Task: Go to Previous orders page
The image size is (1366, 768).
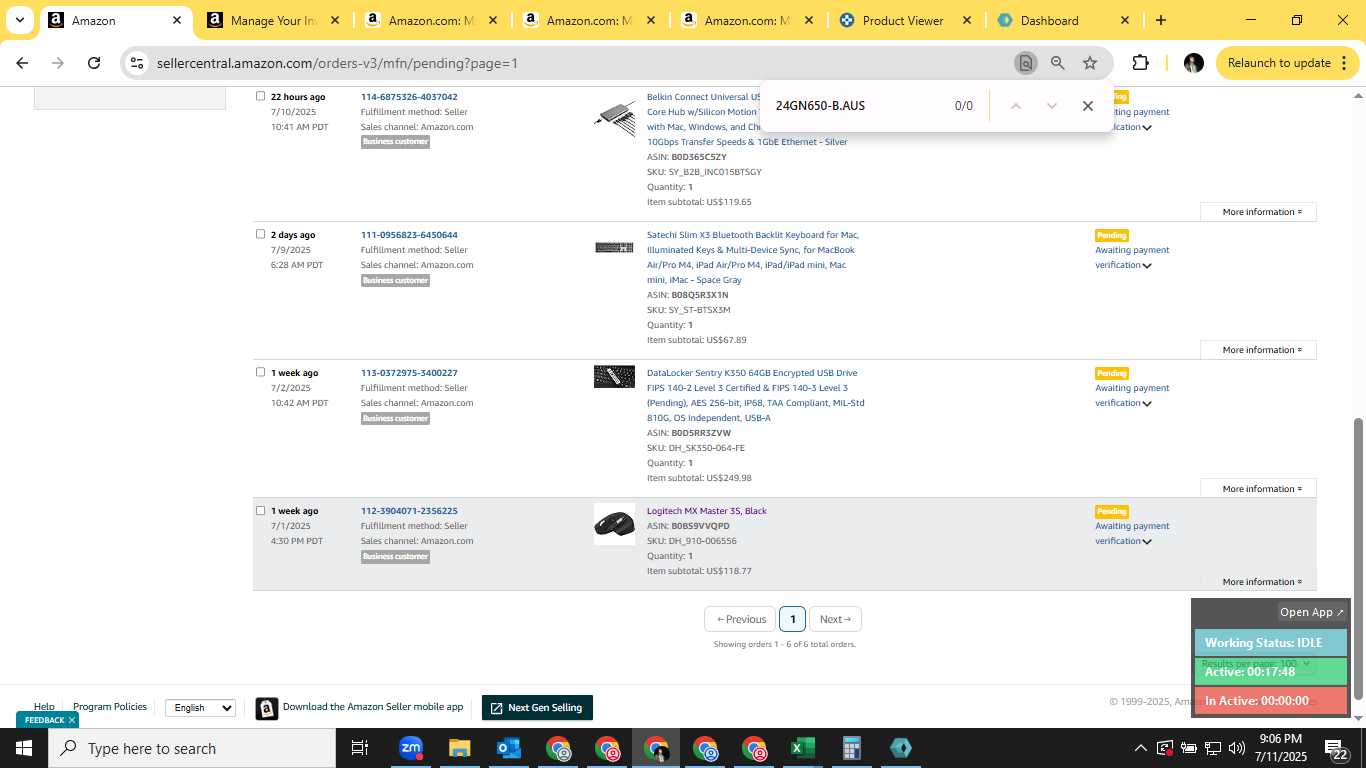Action: point(740,619)
